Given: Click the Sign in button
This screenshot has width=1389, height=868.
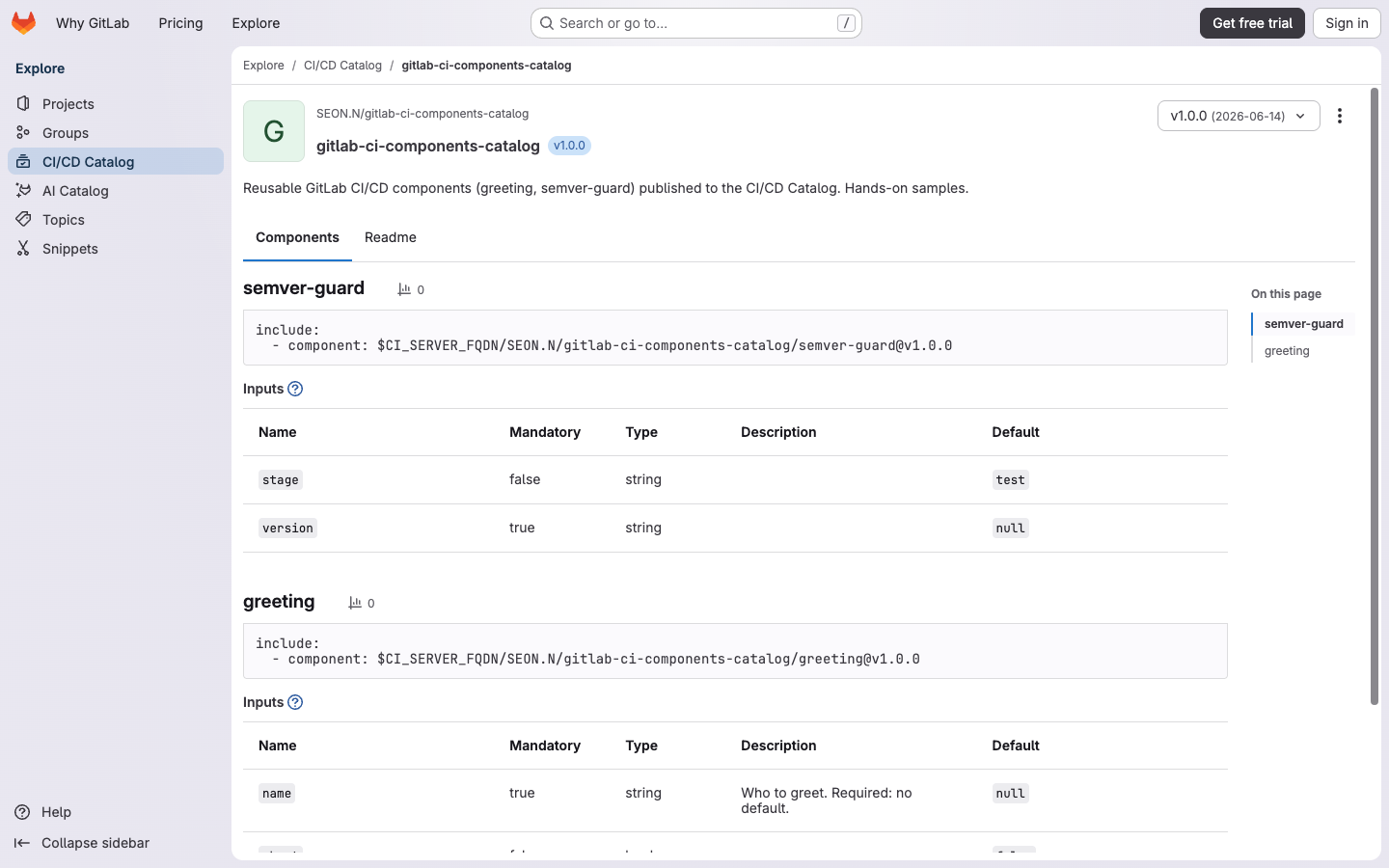Looking at the screenshot, I should 1347,23.
